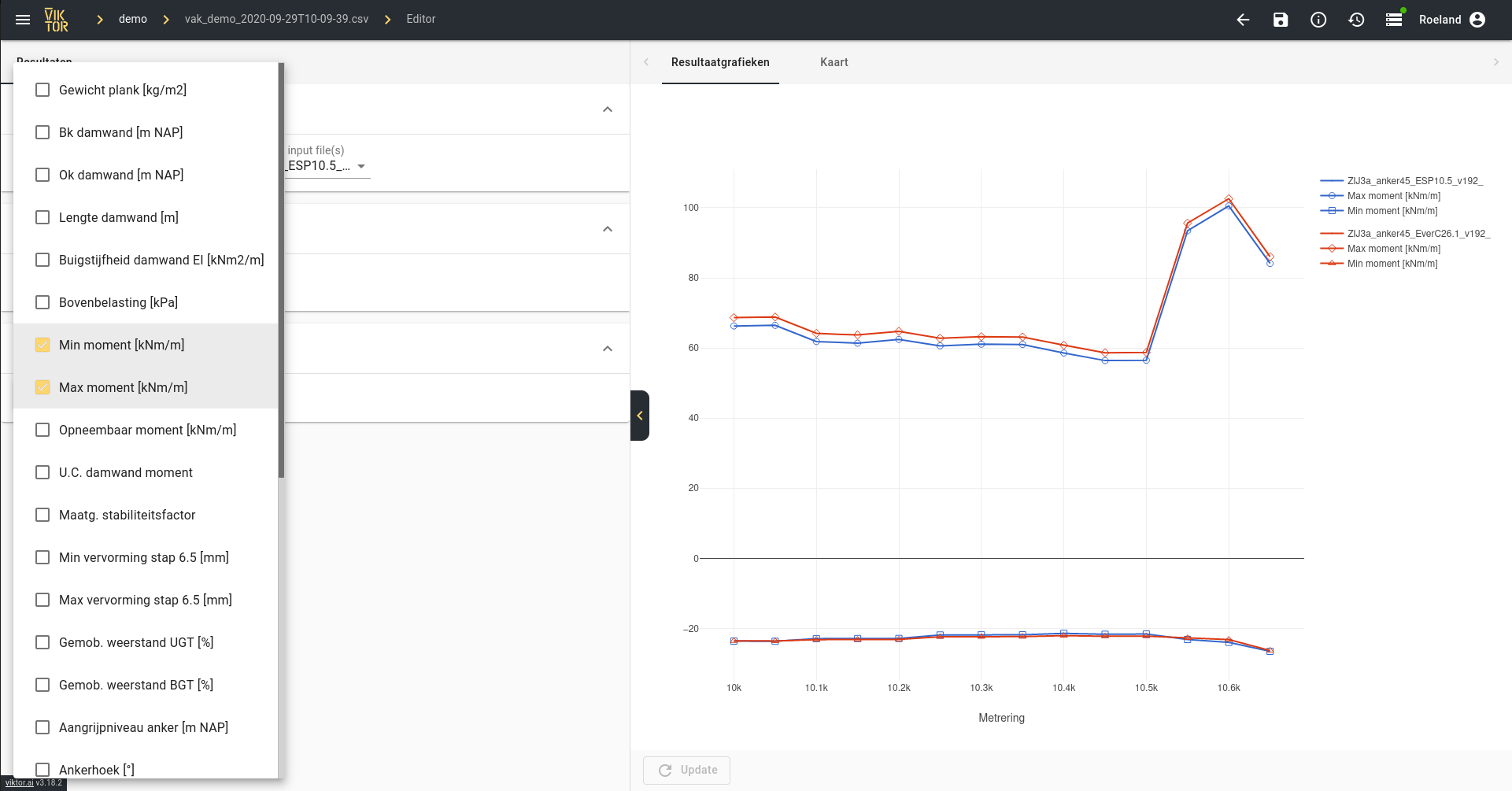Save with the floppy disk icon
1512x791 pixels.
pyautogui.click(x=1281, y=20)
